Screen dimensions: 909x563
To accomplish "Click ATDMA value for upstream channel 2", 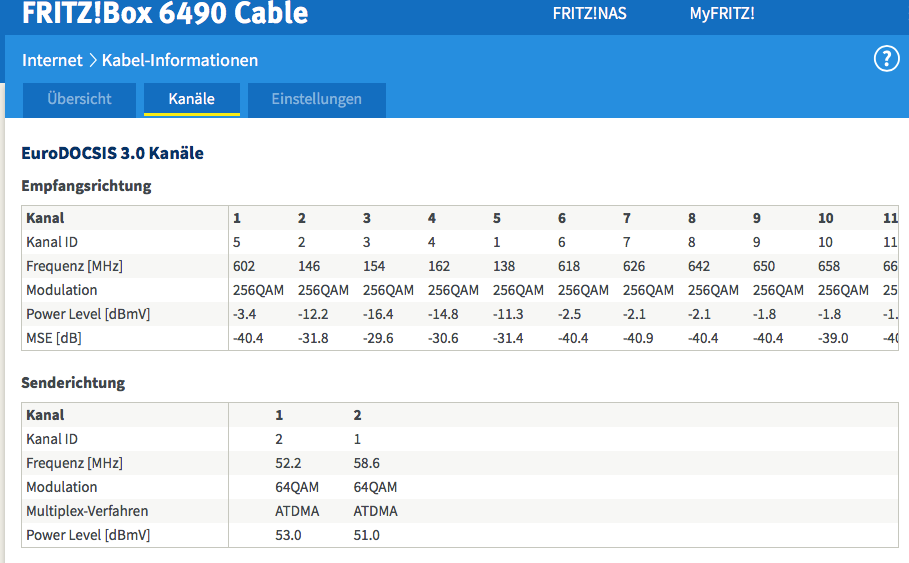I will [x=376, y=511].
